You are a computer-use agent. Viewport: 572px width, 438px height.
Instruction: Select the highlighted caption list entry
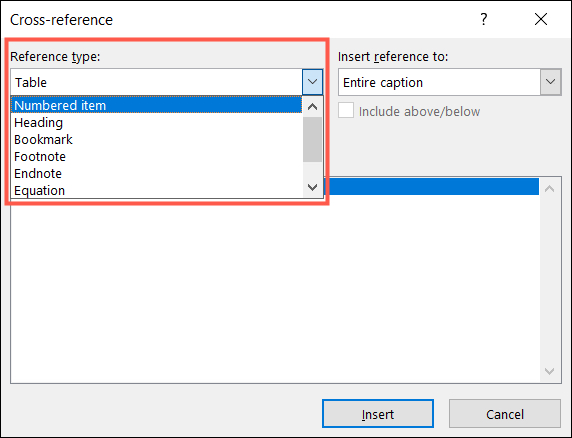coord(432,186)
